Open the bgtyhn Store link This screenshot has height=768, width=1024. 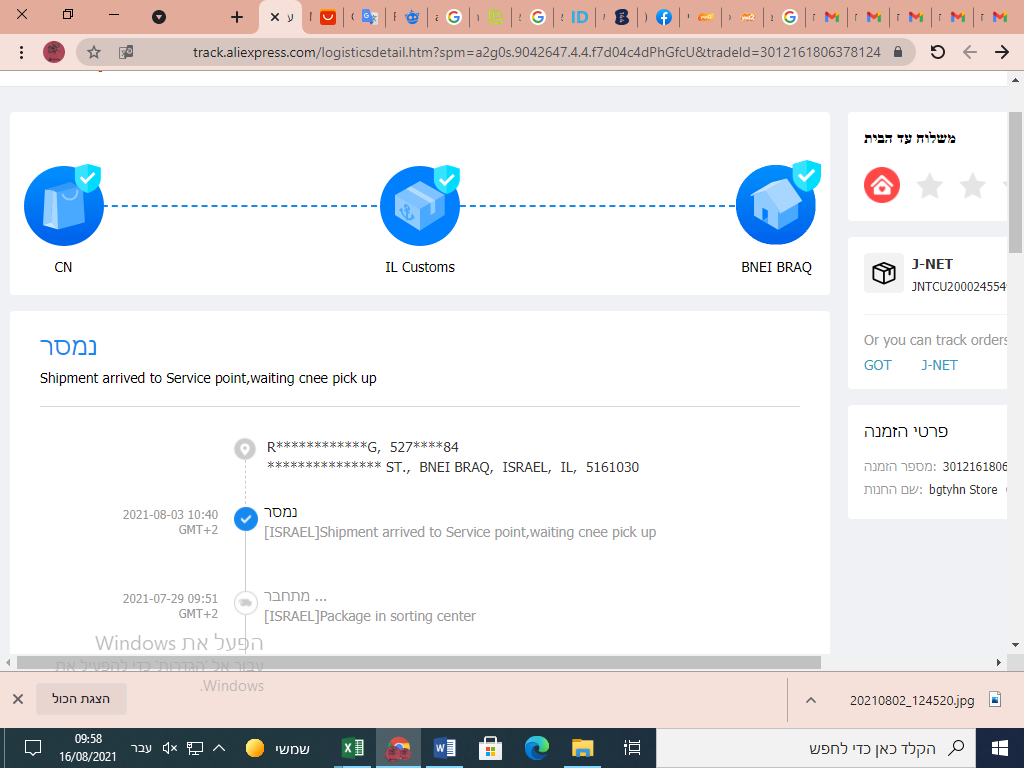click(x=963, y=490)
